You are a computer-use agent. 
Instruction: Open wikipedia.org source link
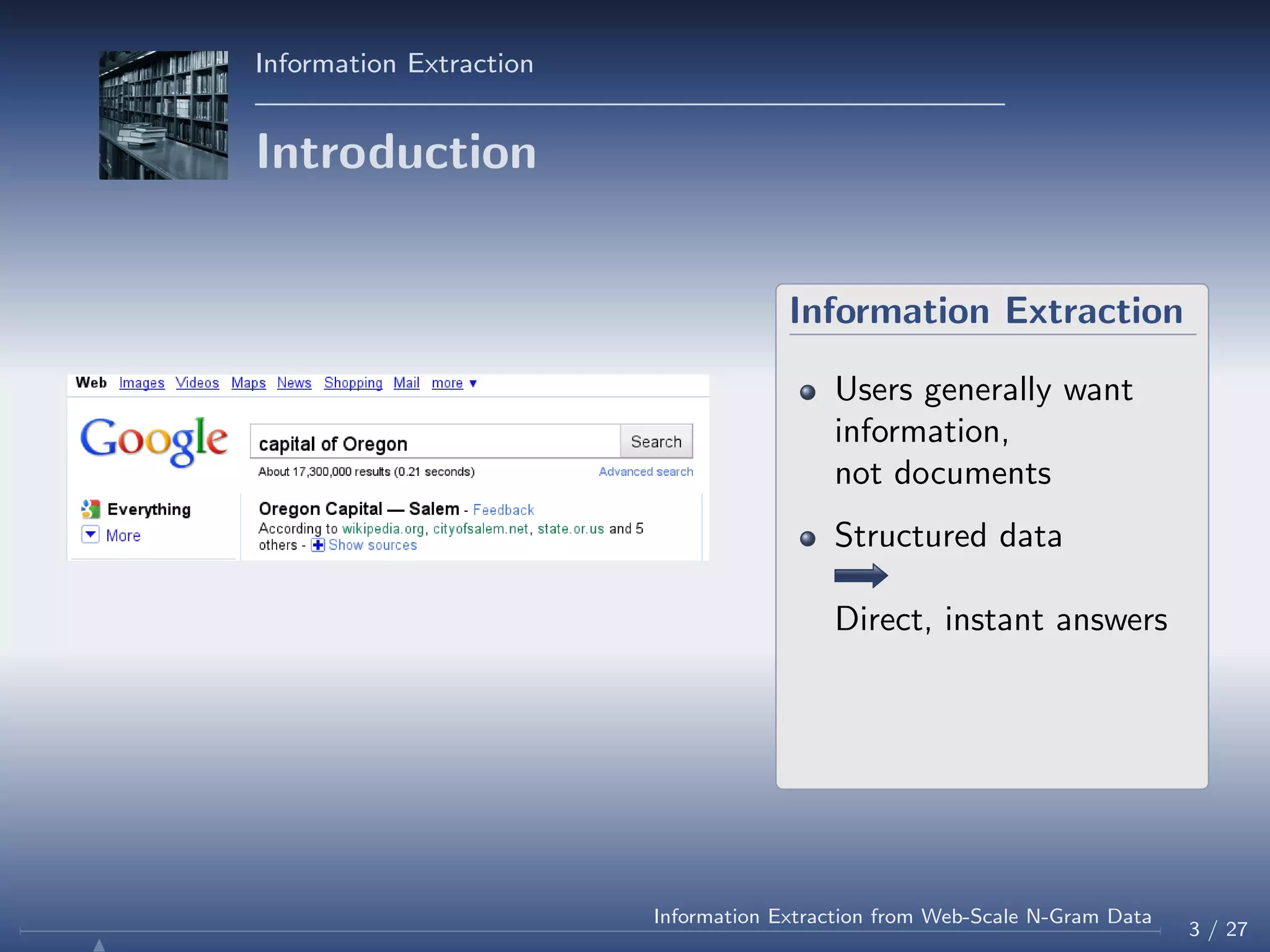coord(383,529)
